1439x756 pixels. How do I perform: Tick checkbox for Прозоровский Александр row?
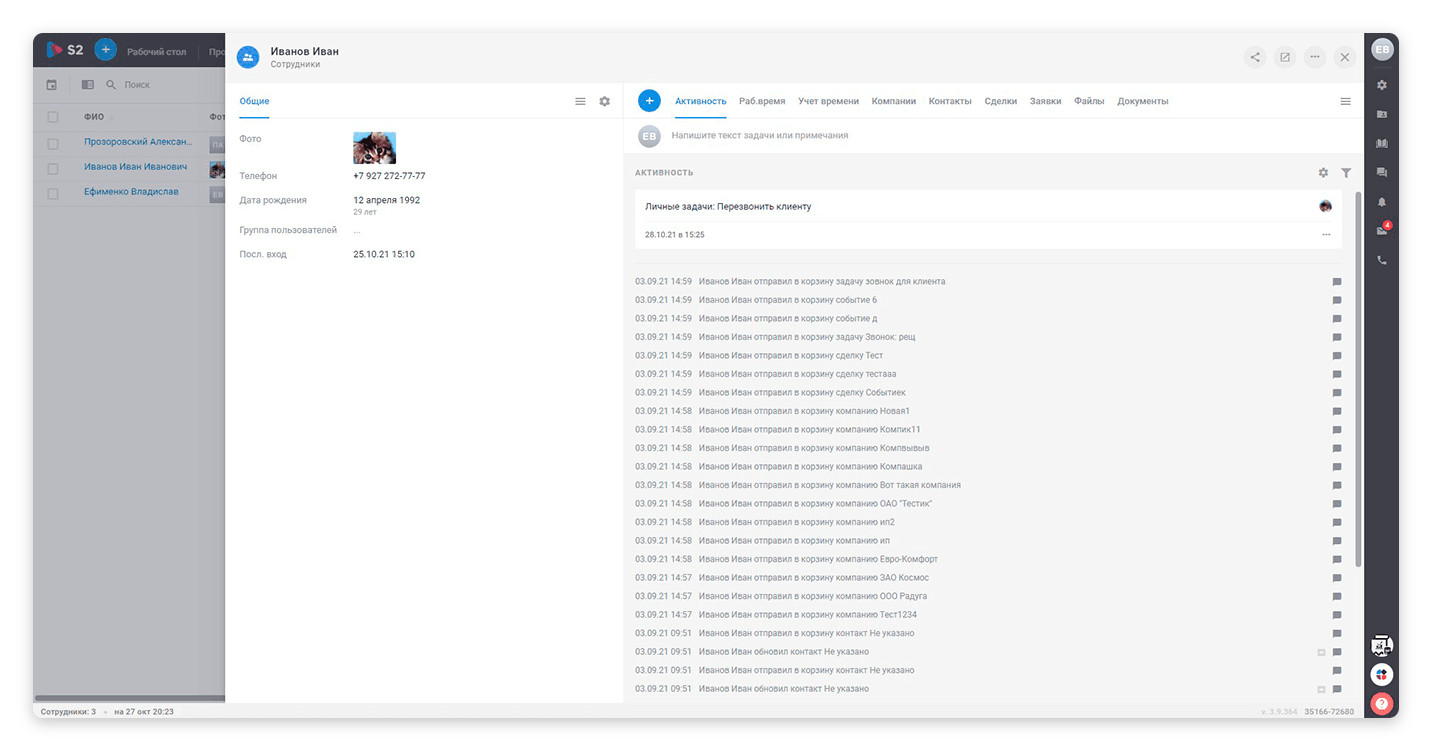click(53, 143)
